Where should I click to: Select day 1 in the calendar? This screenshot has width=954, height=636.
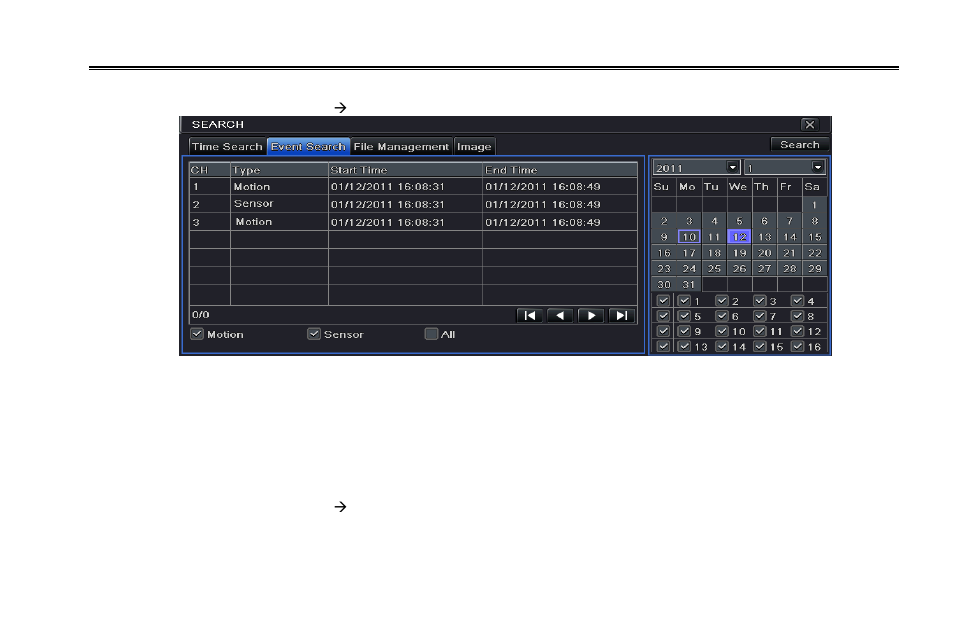(815, 205)
